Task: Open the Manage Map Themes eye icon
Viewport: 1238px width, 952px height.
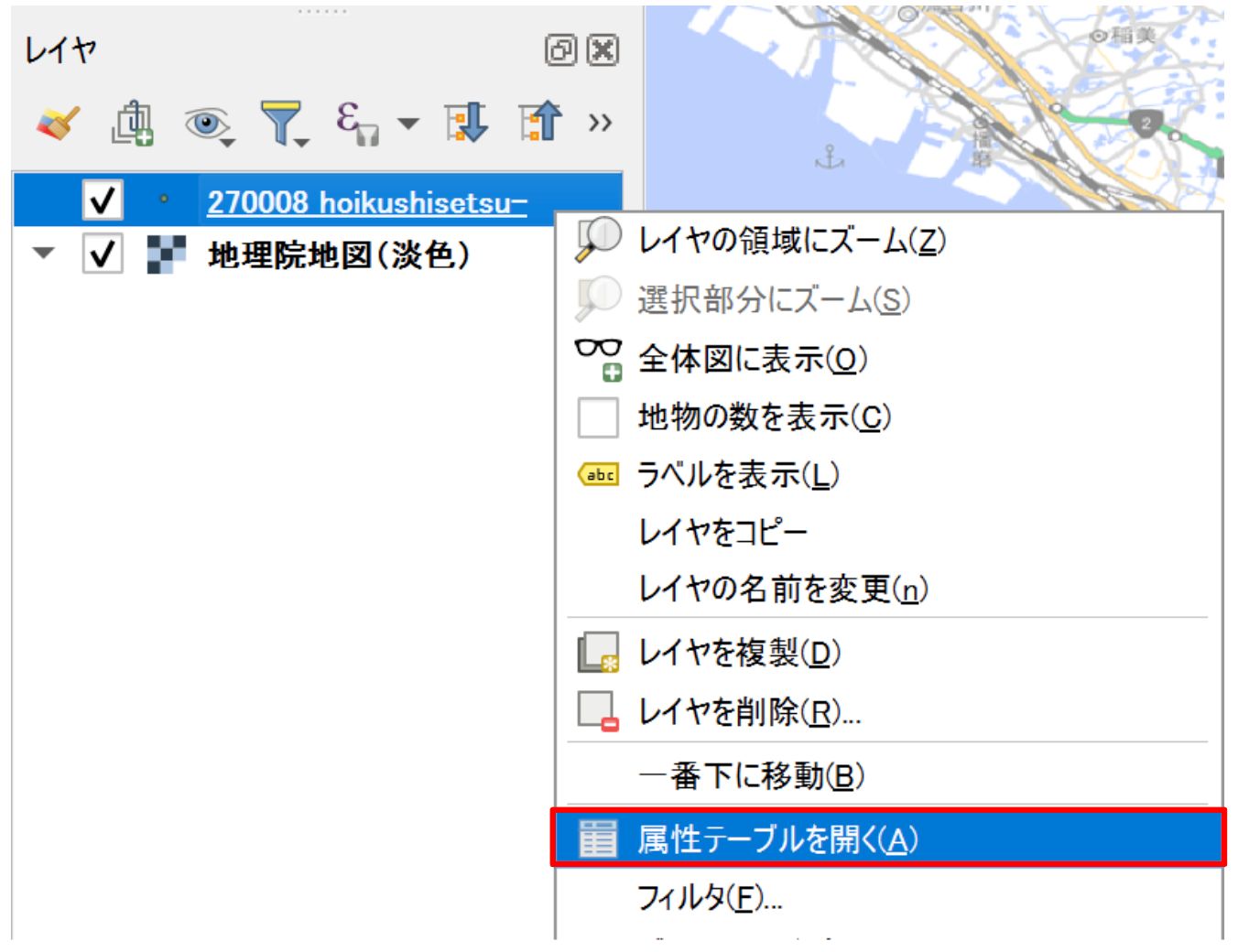Action: click(x=208, y=124)
